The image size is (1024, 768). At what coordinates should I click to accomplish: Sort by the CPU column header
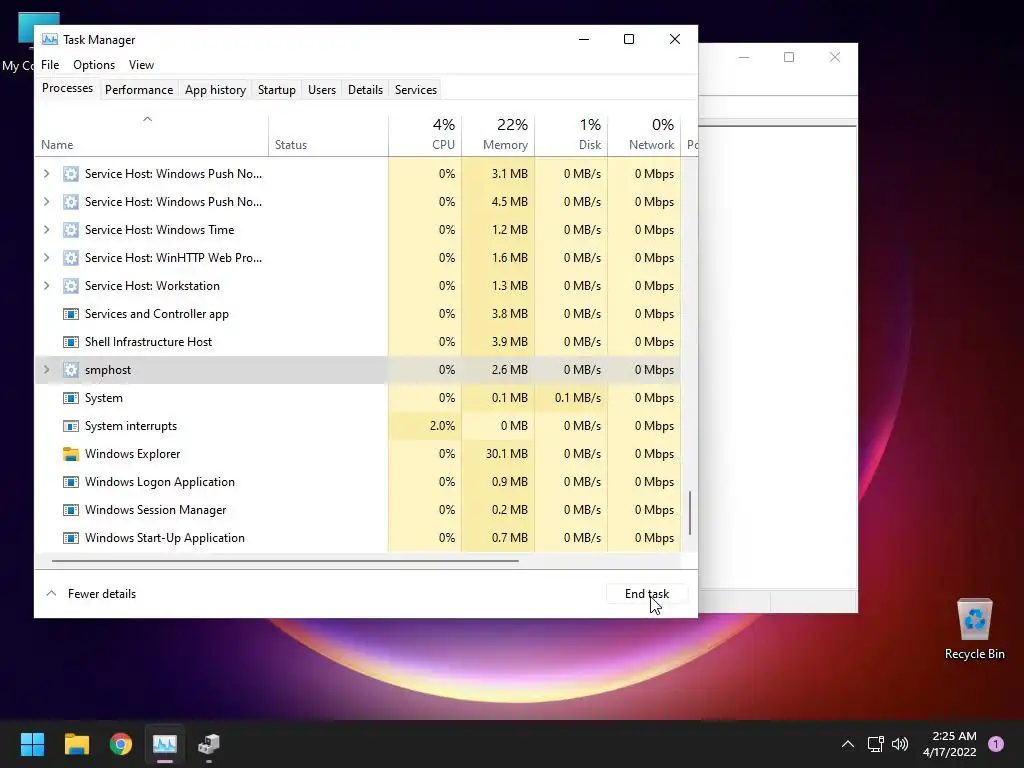pyautogui.click(x=424, y=136)
